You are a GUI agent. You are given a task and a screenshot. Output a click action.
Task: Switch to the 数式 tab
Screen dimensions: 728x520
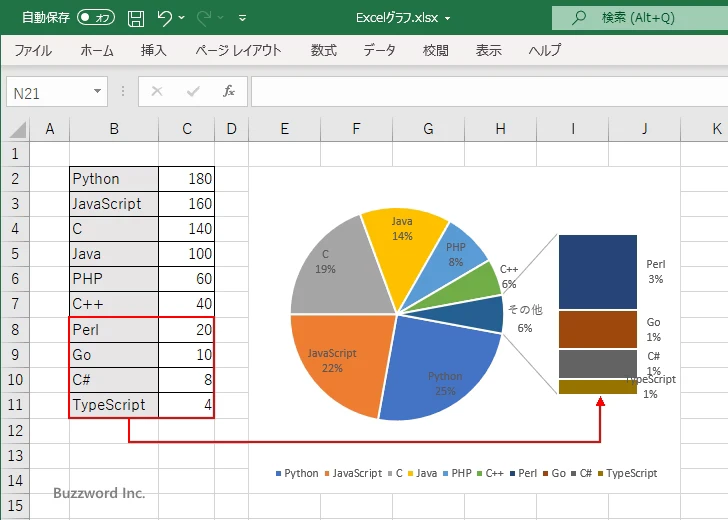click(x=324, y=50)
